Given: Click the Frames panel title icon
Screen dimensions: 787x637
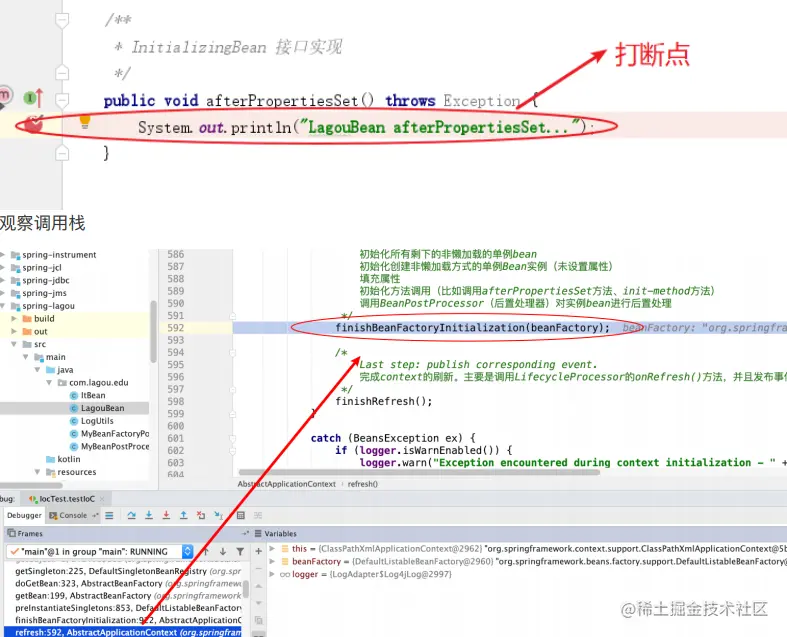Looking at the screenshot, I should pos(12,533).
